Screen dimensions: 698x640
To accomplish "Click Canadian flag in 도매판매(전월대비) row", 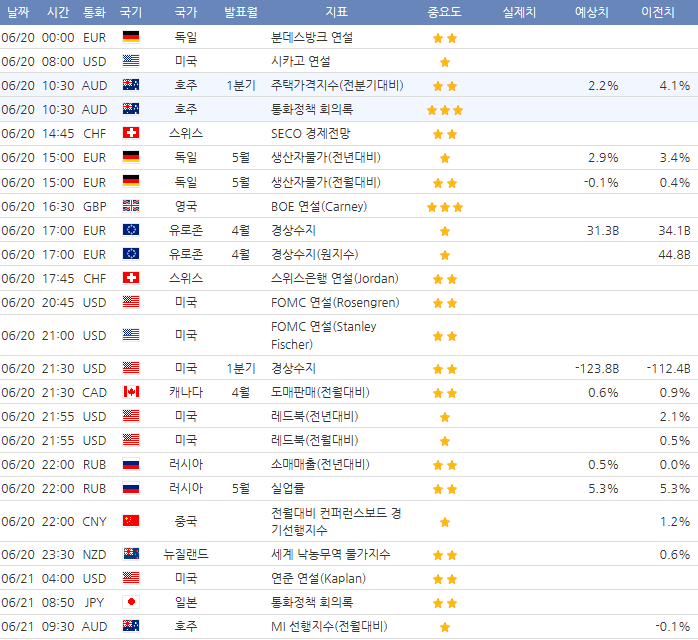I will coord(131,392).
